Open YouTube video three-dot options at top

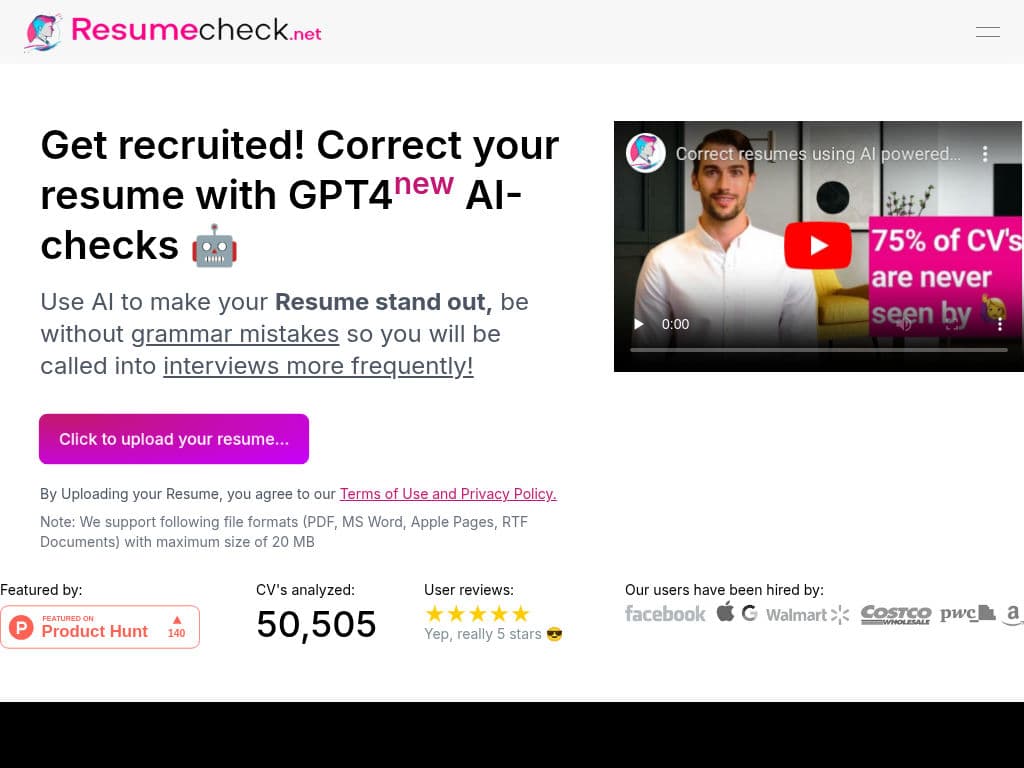[985, 154]
